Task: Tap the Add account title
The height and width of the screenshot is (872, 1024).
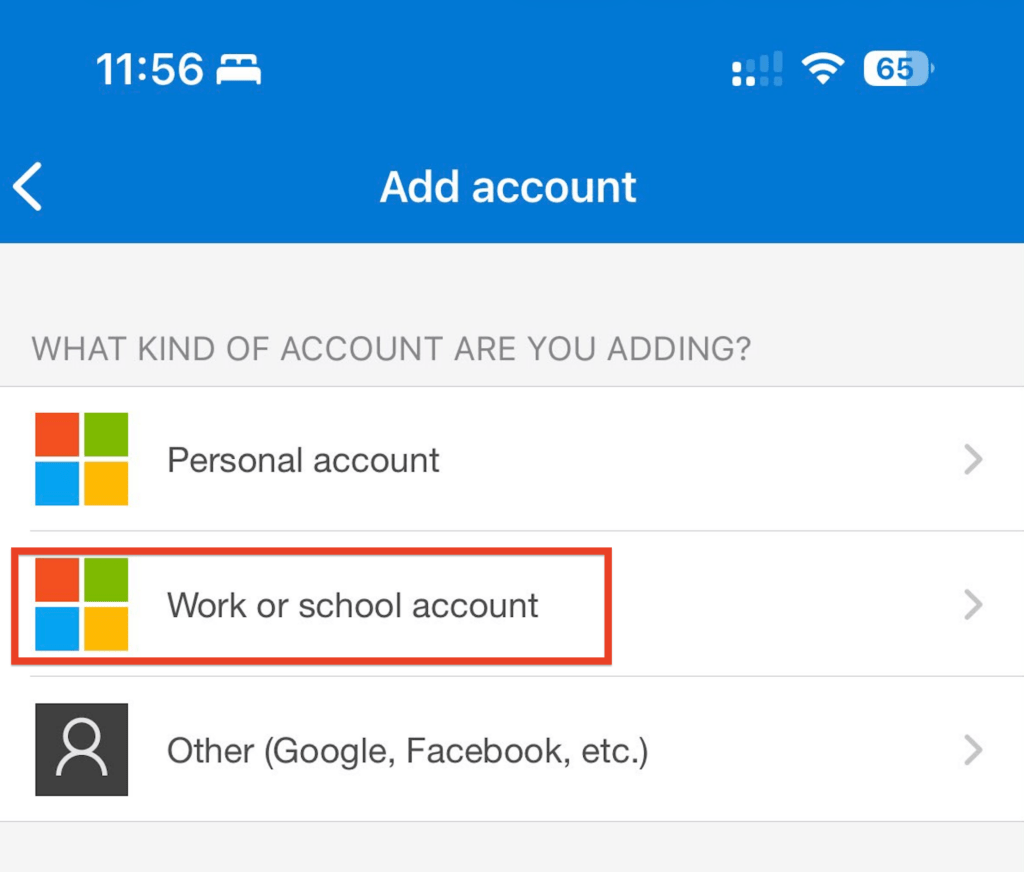Action: (508, 187)
